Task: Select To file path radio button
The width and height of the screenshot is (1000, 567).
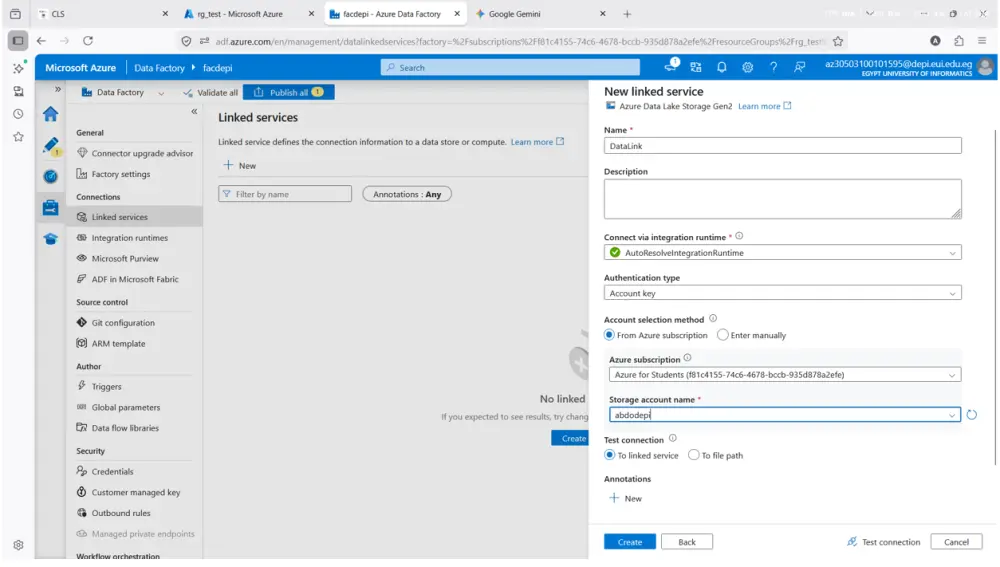Action: click(x=693, y=455)
